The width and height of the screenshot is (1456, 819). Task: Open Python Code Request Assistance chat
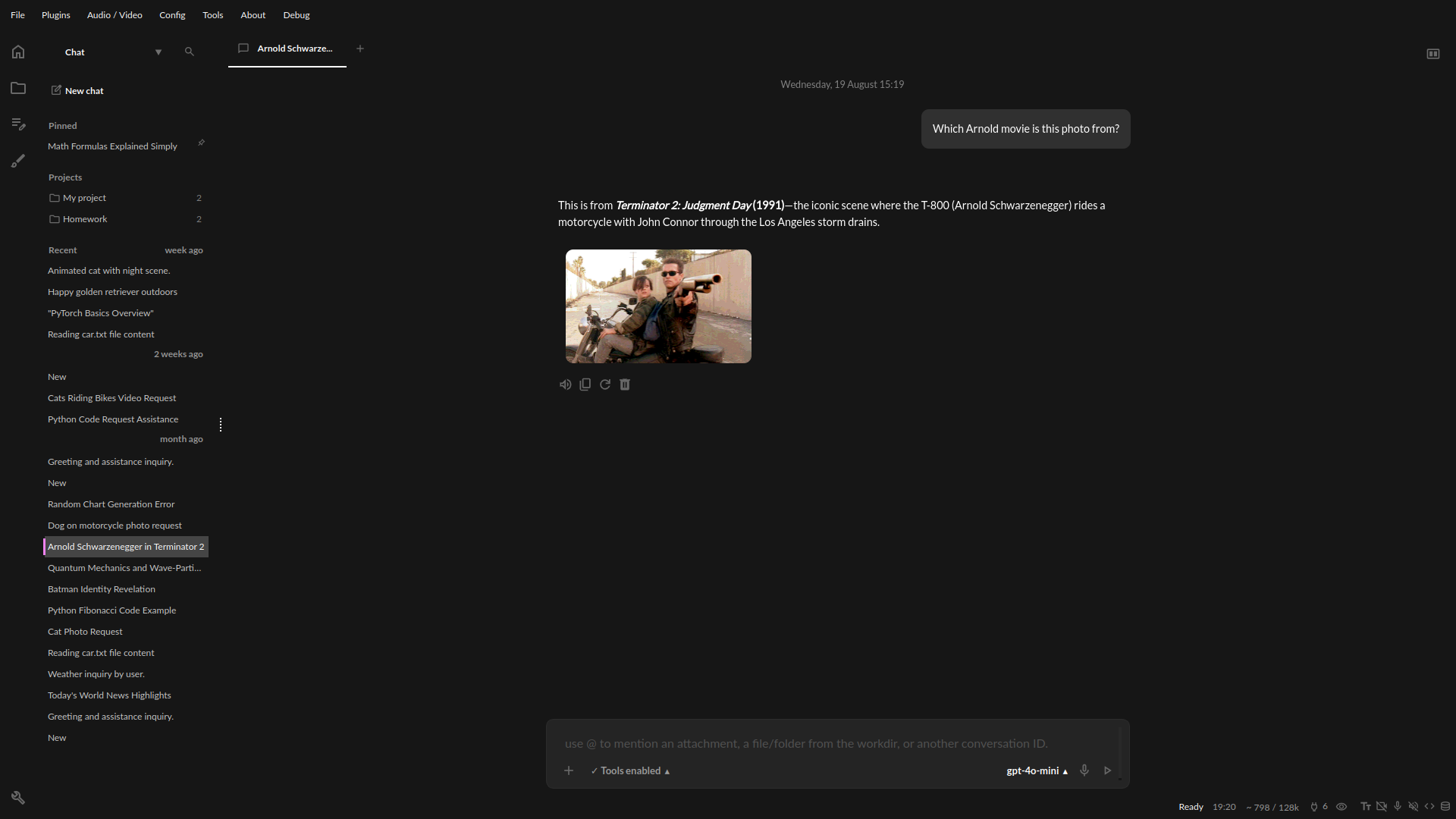tap(126, 419)
